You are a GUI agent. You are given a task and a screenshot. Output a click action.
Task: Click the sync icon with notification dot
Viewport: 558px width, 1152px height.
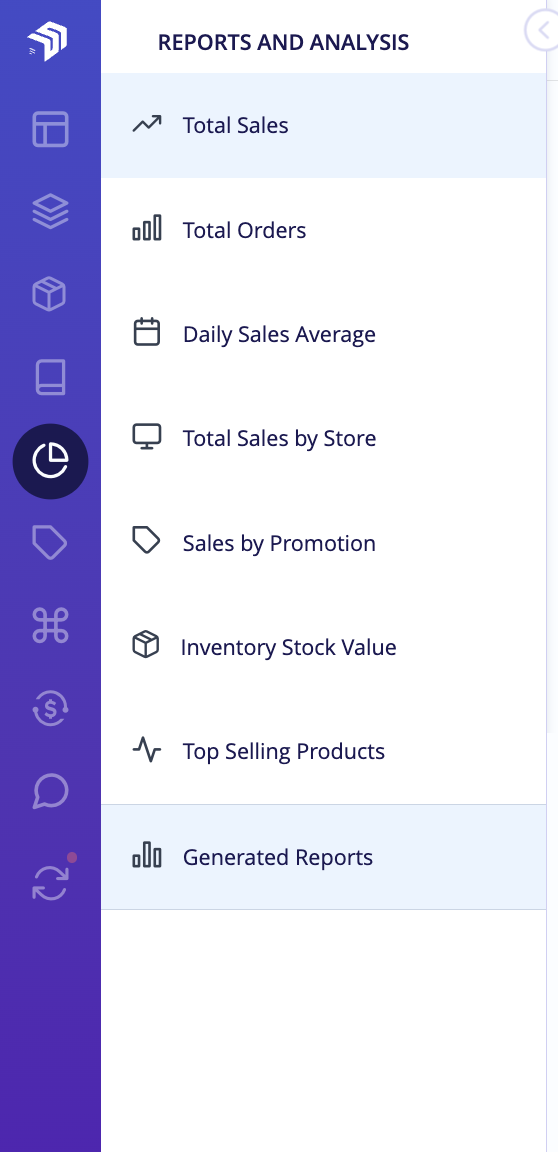(x=51, y=881)
